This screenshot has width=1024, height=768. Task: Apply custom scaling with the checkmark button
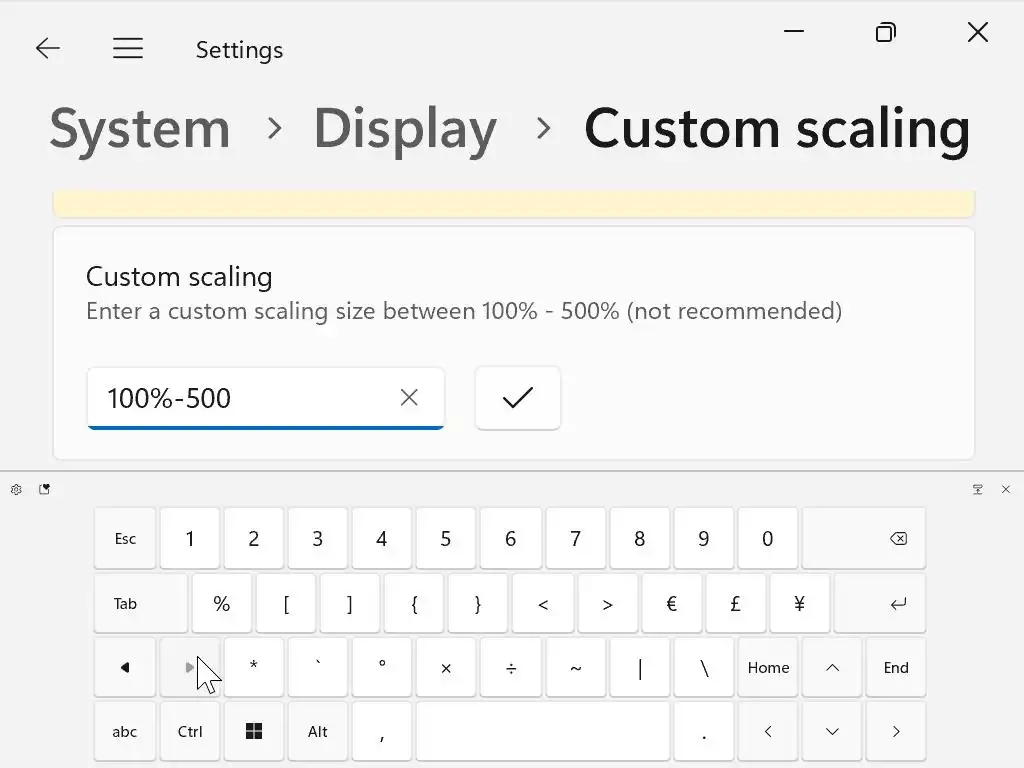click(517, 398)
